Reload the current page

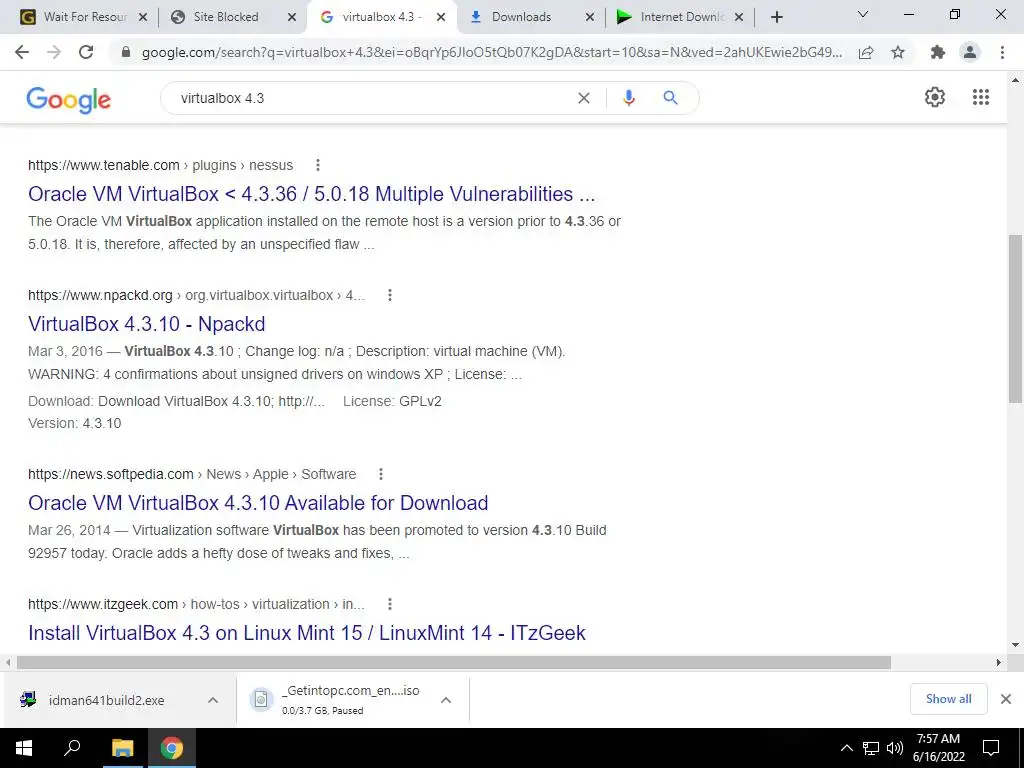point(86,52)
